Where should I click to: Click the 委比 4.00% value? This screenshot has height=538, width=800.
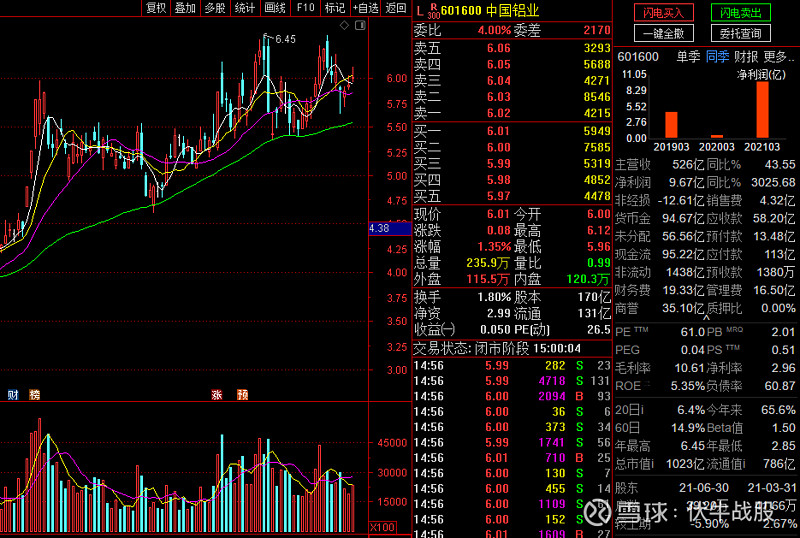click(494, 31)
